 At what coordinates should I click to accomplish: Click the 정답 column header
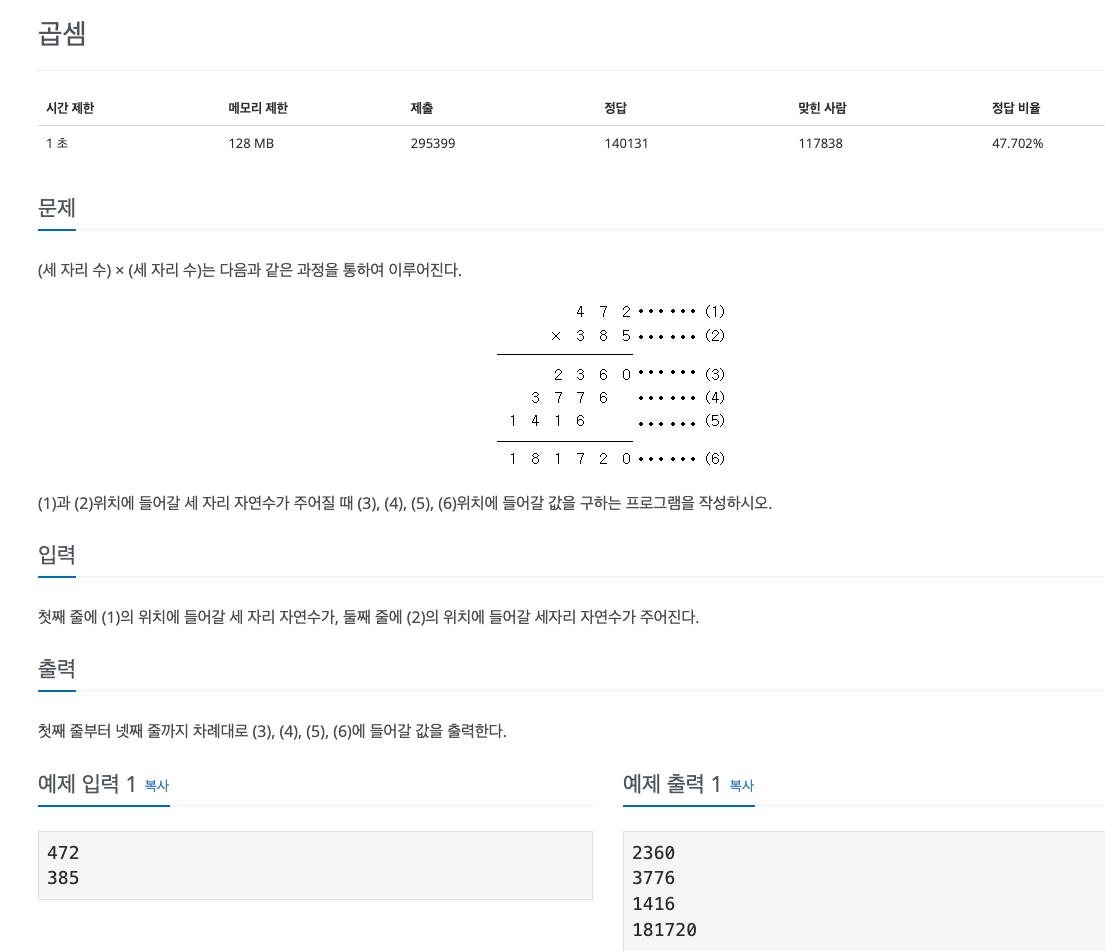coord(615,108)
